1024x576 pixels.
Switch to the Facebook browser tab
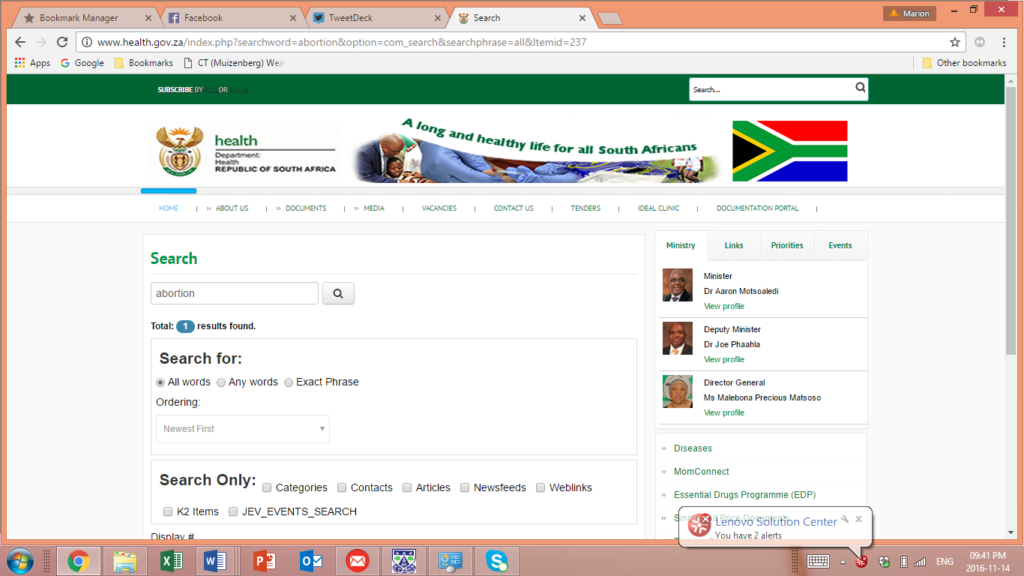[x=232, y=18]
